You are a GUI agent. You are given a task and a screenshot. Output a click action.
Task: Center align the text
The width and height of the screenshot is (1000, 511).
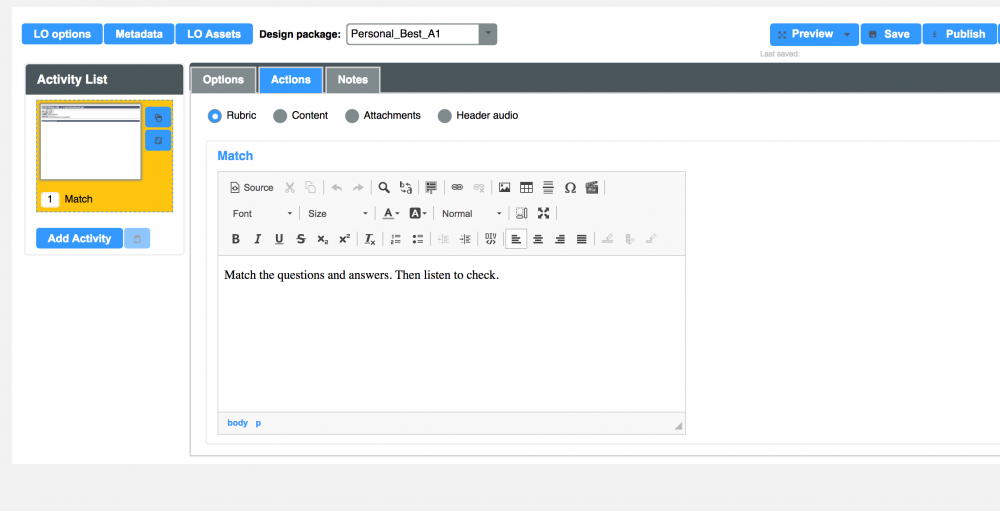538,239
